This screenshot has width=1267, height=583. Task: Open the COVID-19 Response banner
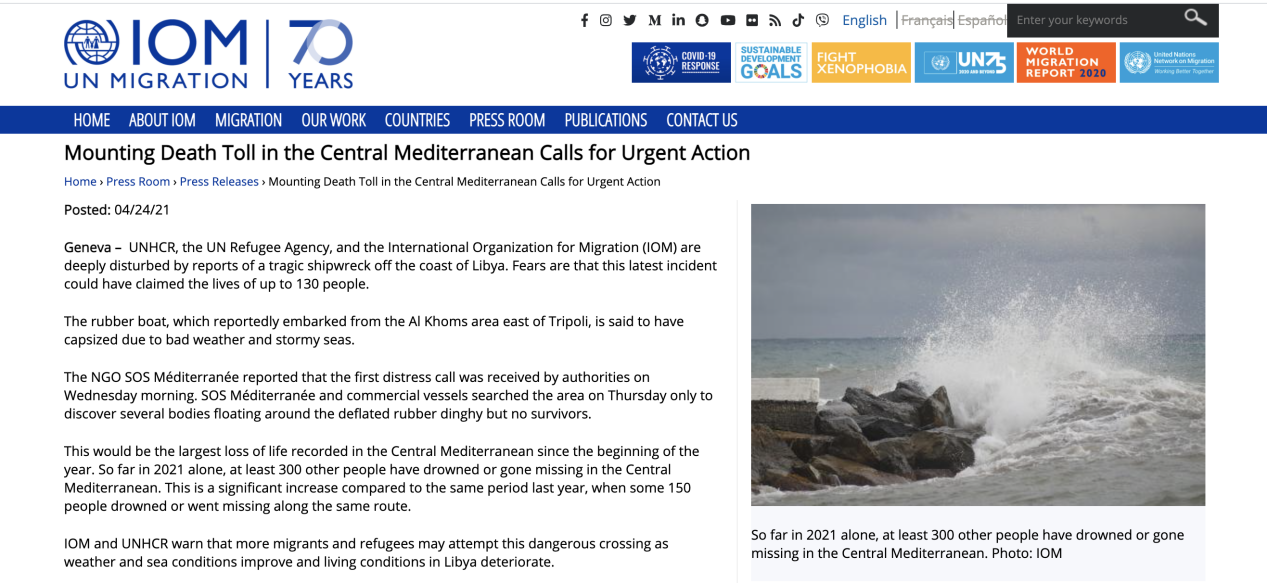[681, 63]
